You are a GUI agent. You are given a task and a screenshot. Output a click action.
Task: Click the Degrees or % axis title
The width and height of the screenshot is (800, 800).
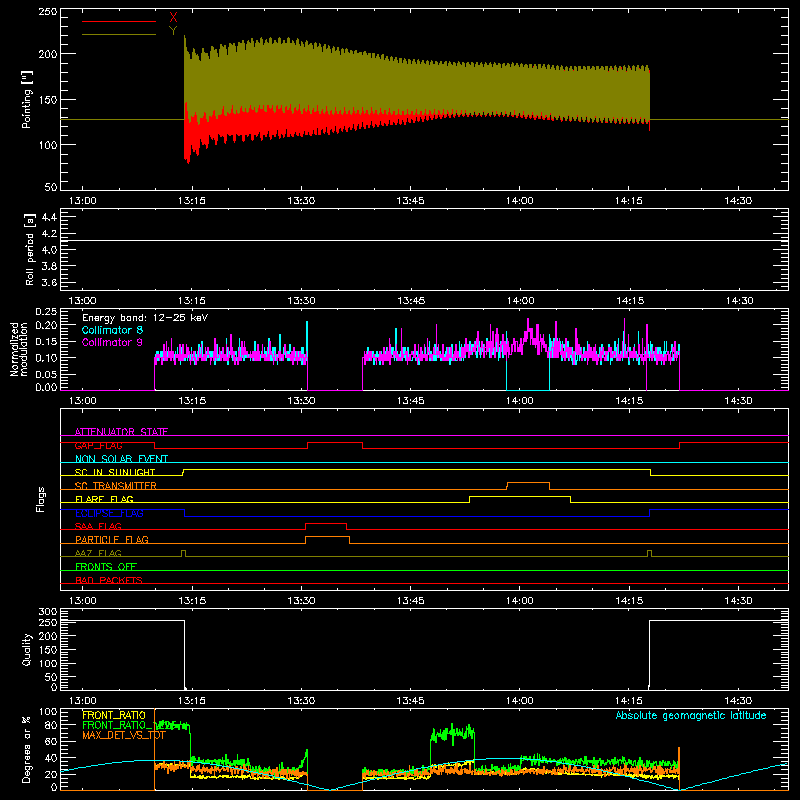(27, 749)
